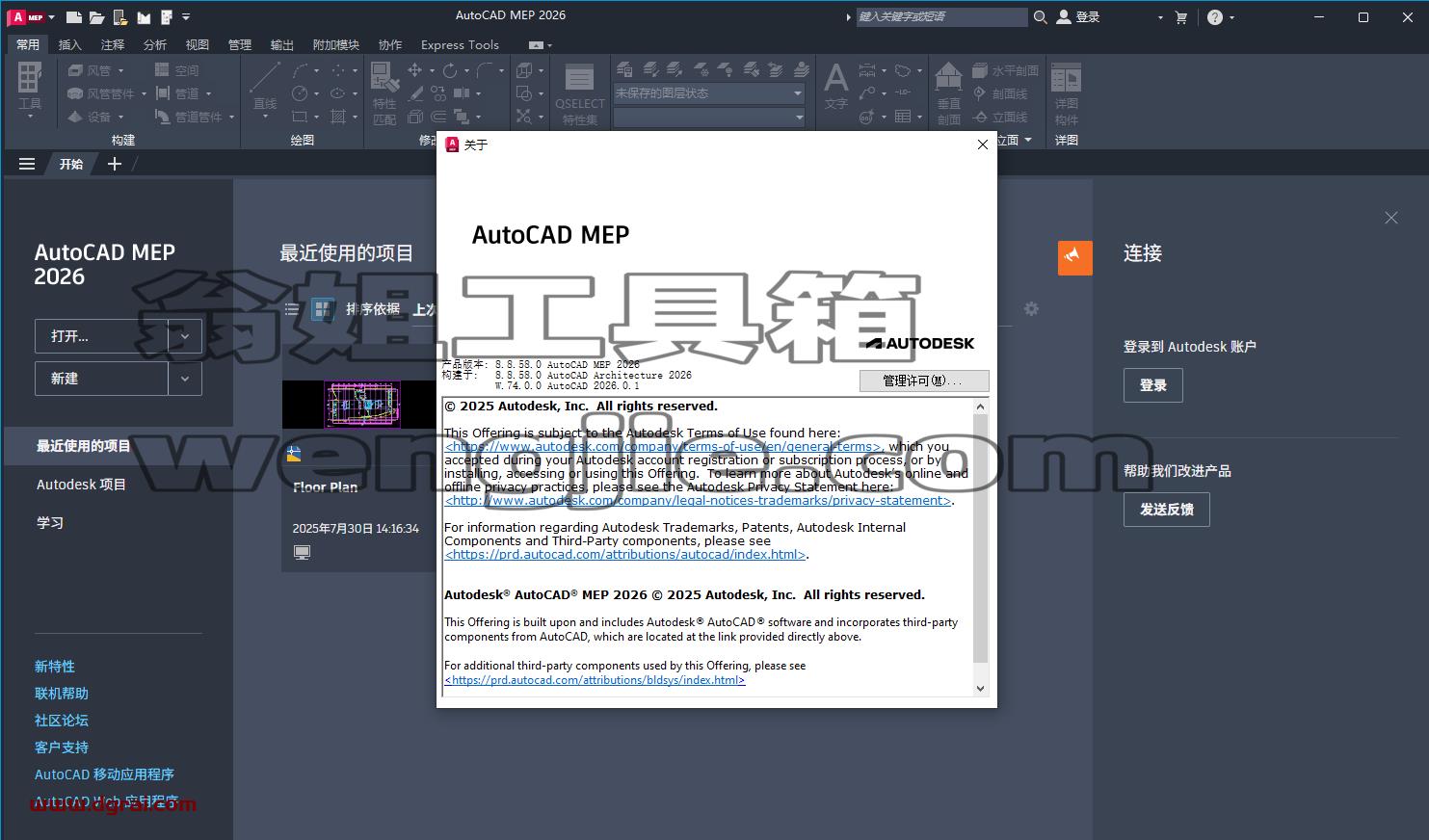Open the 工具 tools palette icon
Screen dimensions: 1429x840
pos(30,90)
